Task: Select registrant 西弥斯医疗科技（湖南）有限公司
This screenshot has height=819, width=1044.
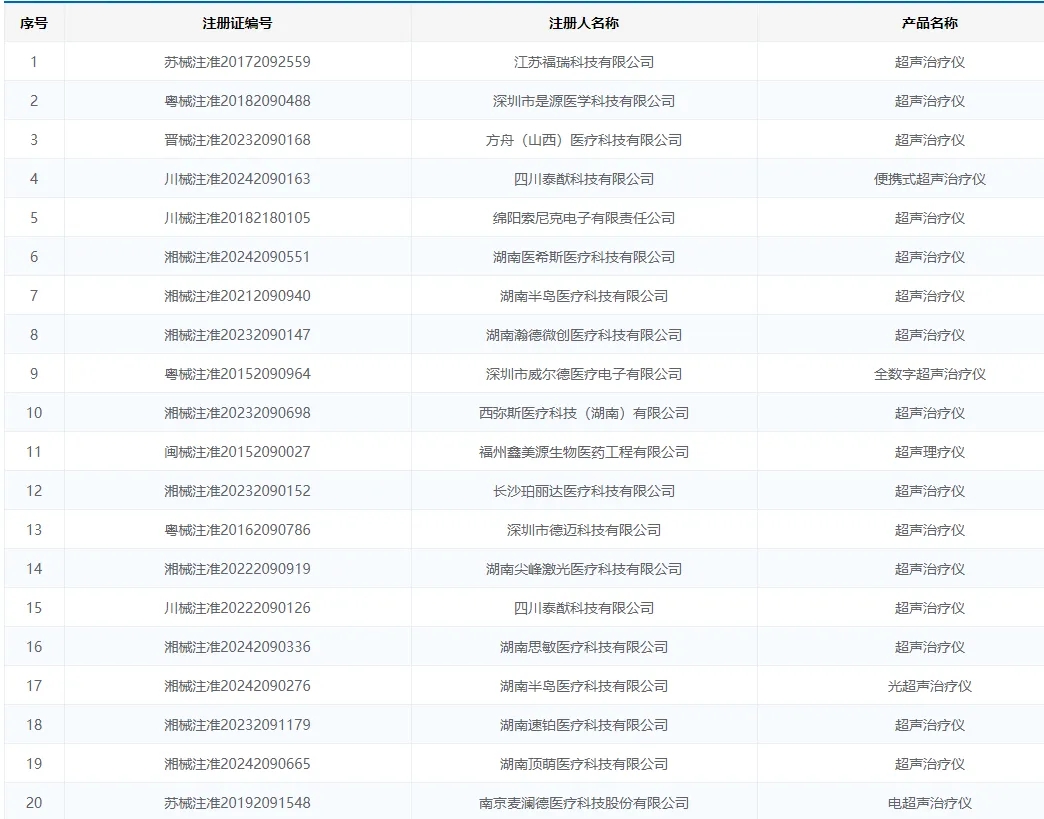Action: [x=584, y=413]
